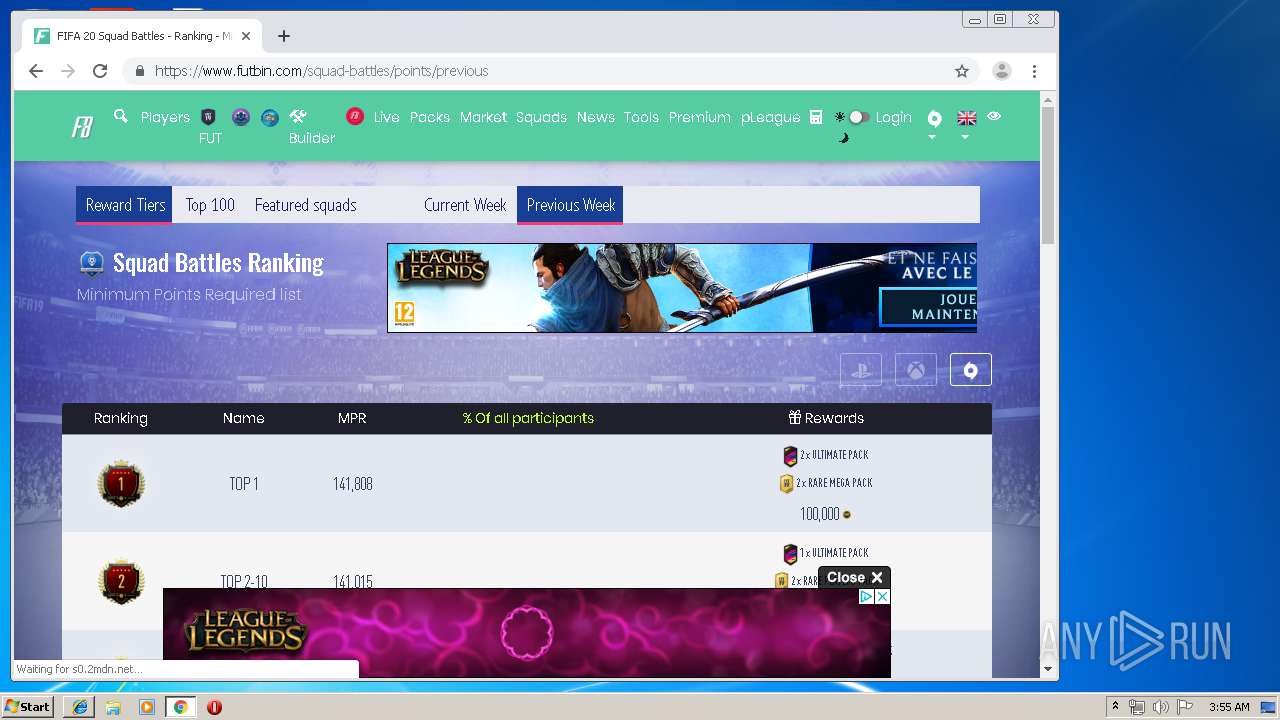Switch to the Previous Week tab
The height and width of the screenshot is (720, 1280).
tap(570, 205)
